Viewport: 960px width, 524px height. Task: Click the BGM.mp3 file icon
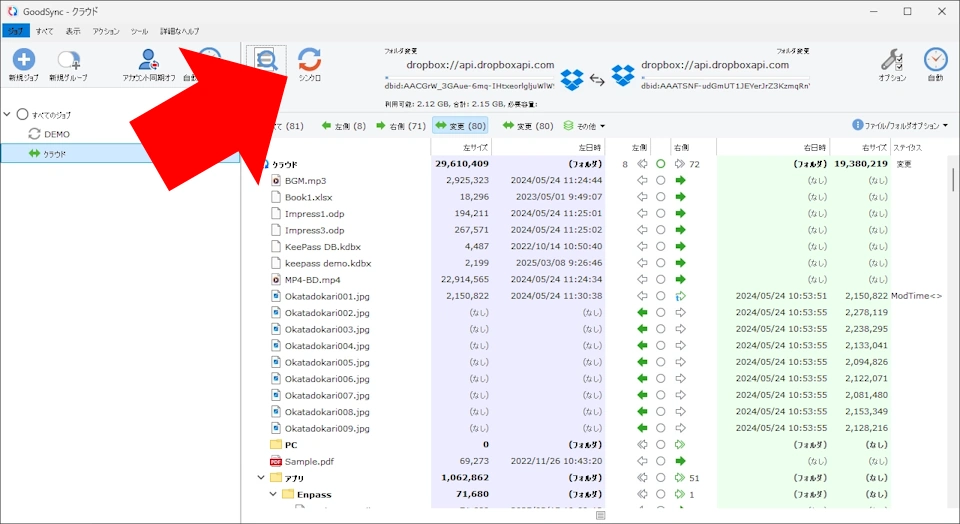(x=276, y=181)
